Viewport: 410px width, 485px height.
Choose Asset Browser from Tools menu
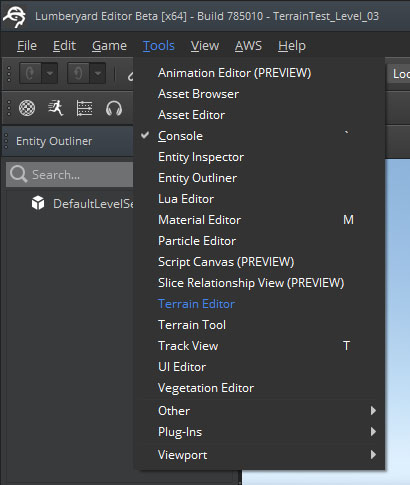pos(259,94)
